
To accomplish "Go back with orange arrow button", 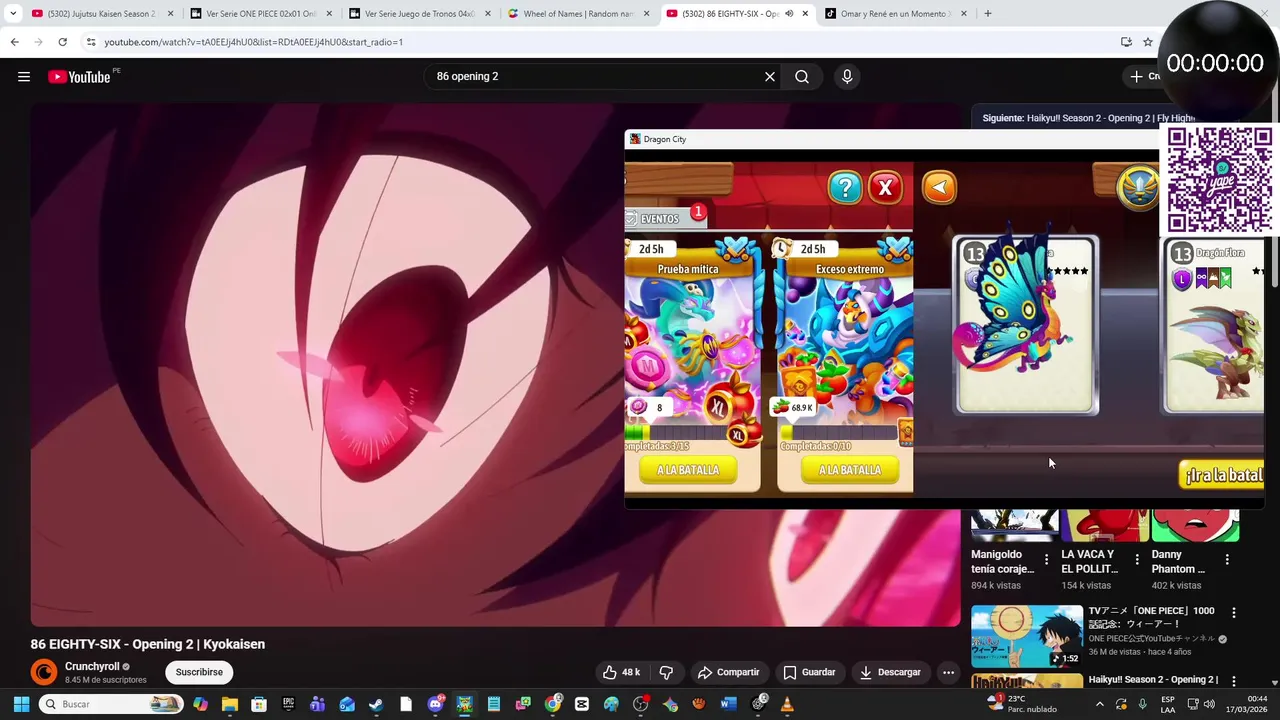I will (x=939, y=187).
